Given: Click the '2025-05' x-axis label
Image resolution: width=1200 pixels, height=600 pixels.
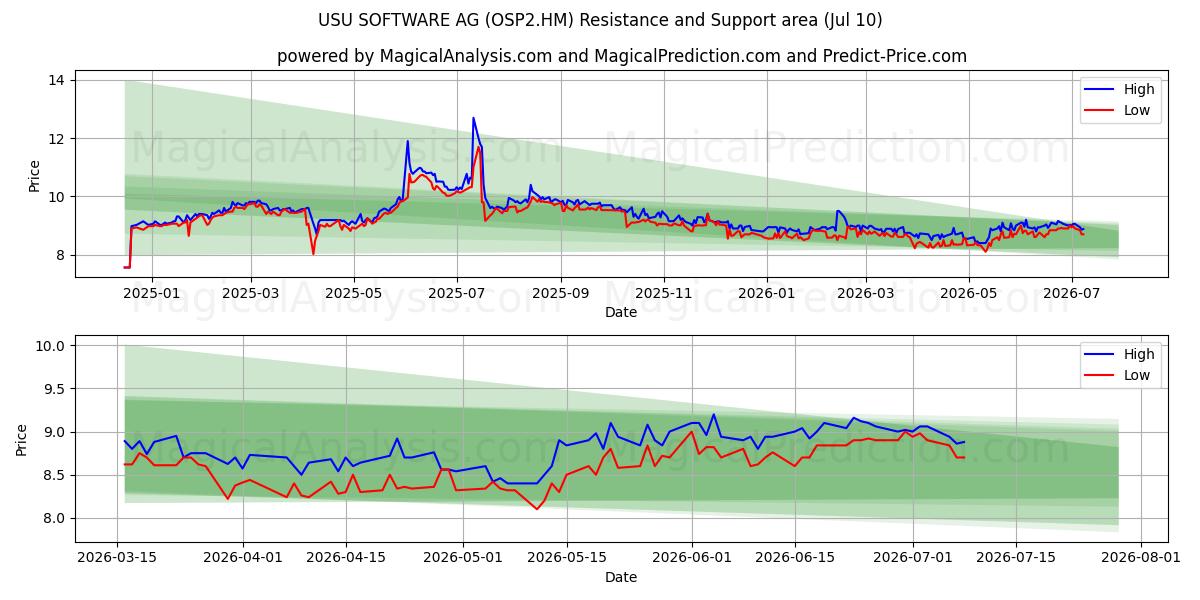Looking at the screenshot, I should pos(354,293).
